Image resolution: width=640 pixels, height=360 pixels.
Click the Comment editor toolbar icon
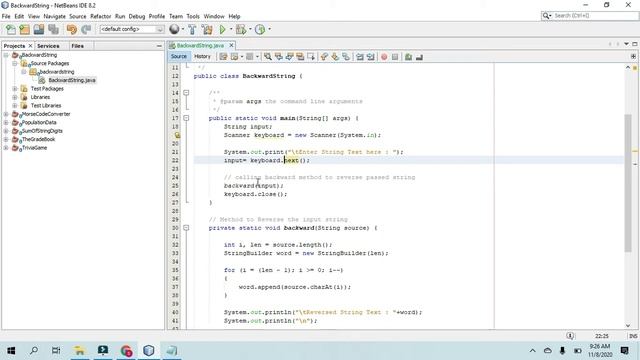click(x=408, y=57)
